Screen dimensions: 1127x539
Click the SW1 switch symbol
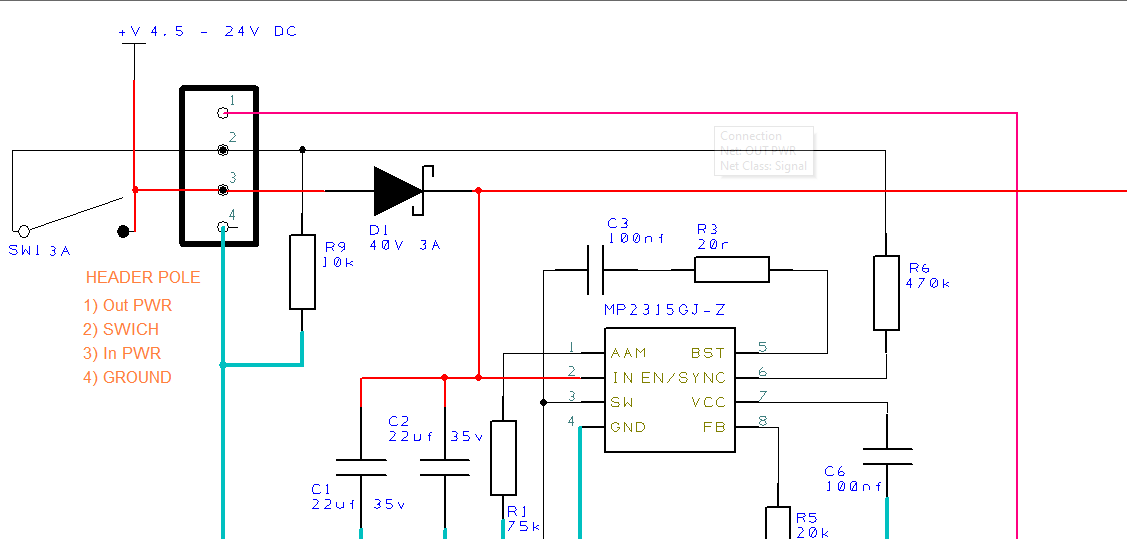click(x=75, y=216)
